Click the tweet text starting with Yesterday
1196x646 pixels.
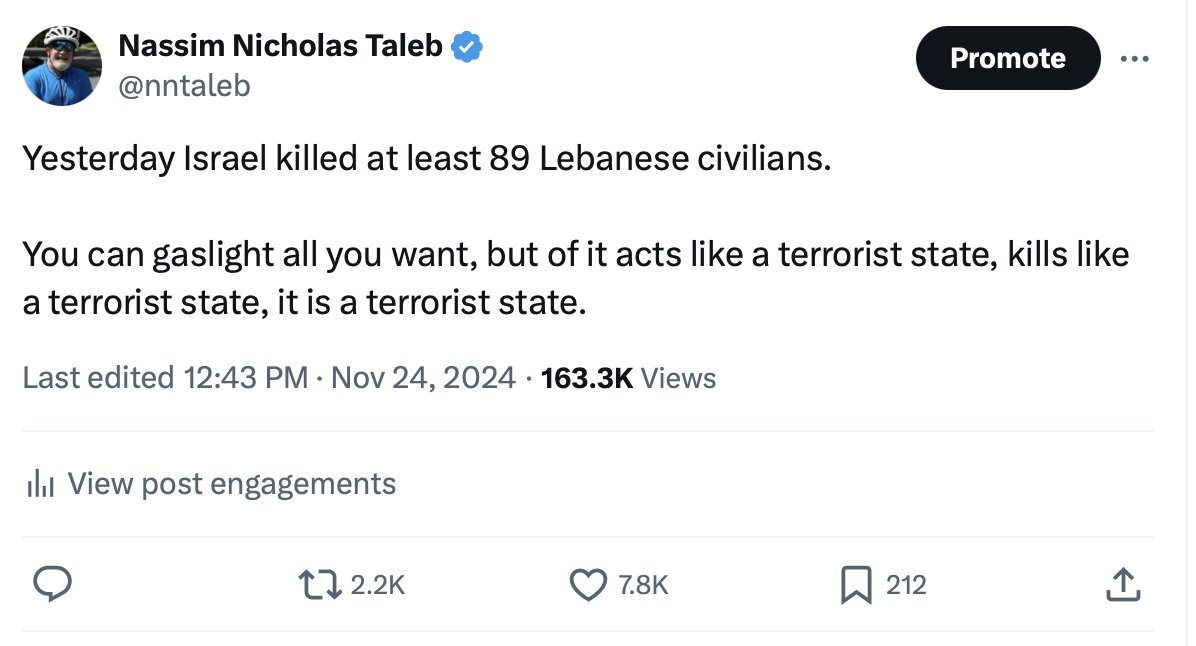pyautogui.click(x=426, y=160)
